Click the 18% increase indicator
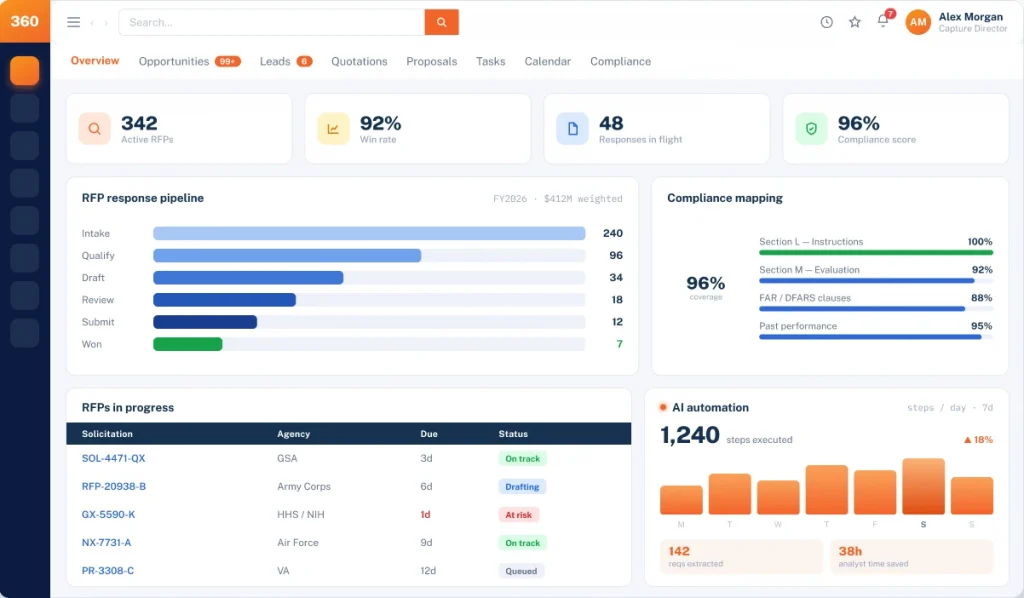The width and height of the screenshot is (1024, 598). pyautogui.click(x=978, y=440)
